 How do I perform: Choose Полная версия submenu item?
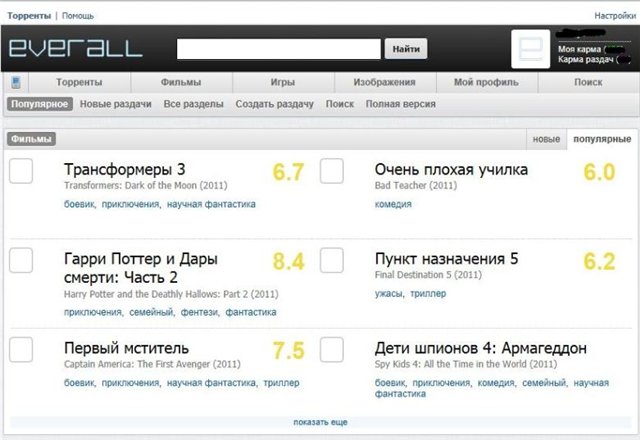coord(400,104)
